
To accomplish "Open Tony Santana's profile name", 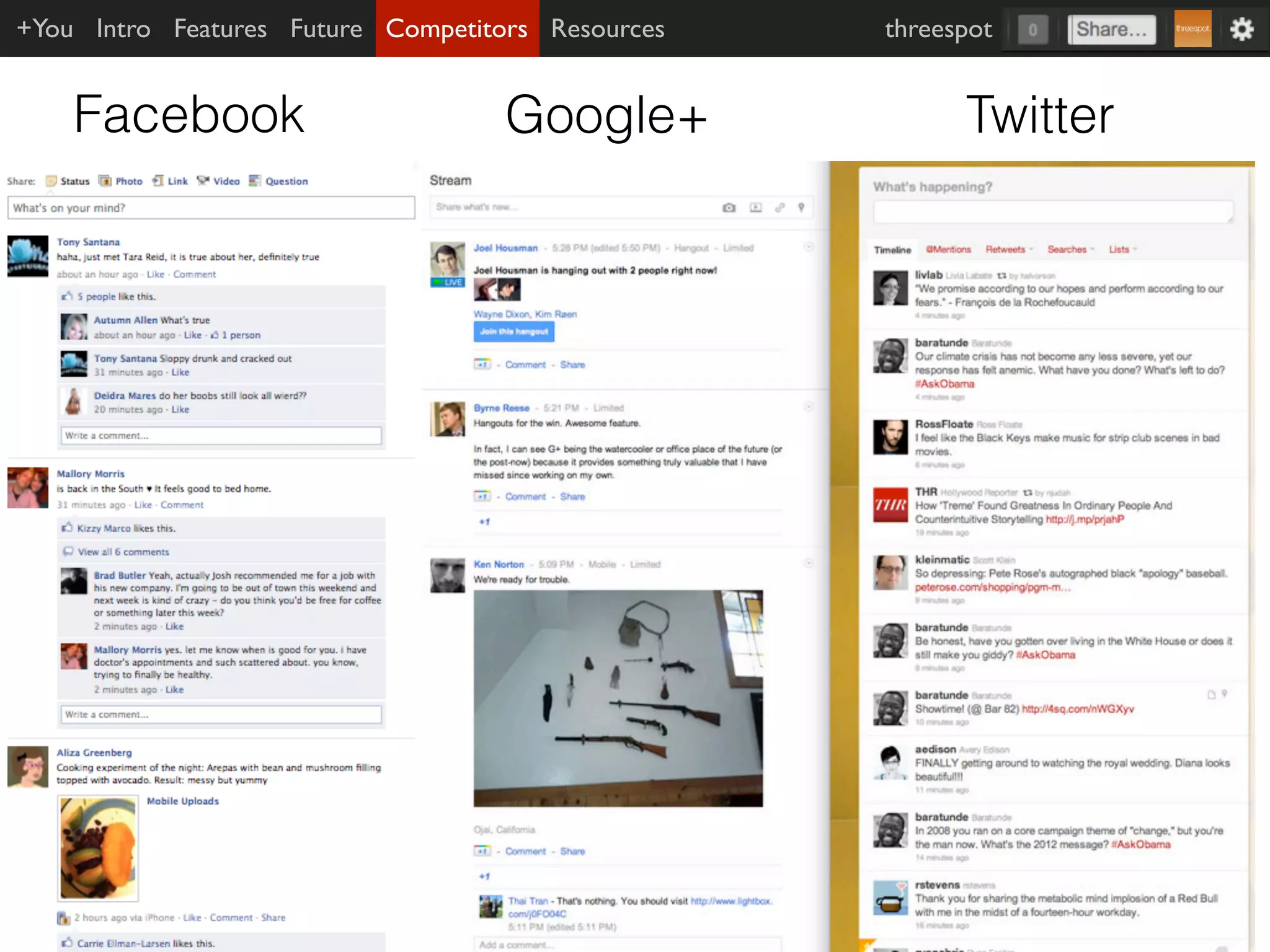I will [88, 242].
